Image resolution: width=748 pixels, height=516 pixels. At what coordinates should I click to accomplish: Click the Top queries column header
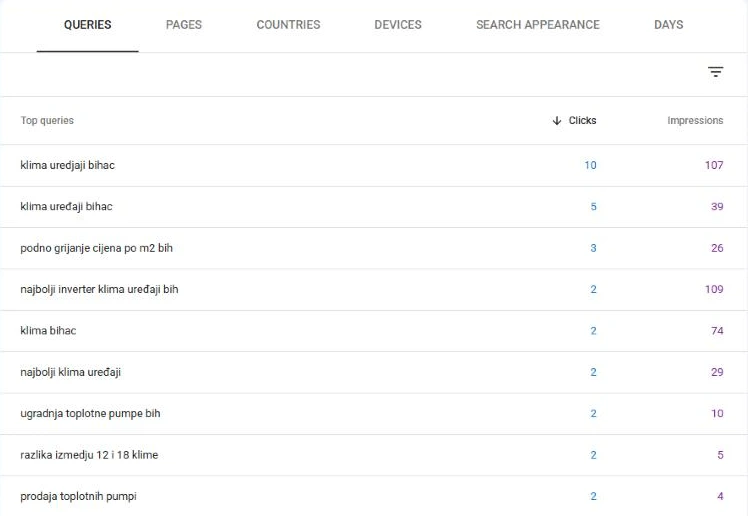point(47,121)
